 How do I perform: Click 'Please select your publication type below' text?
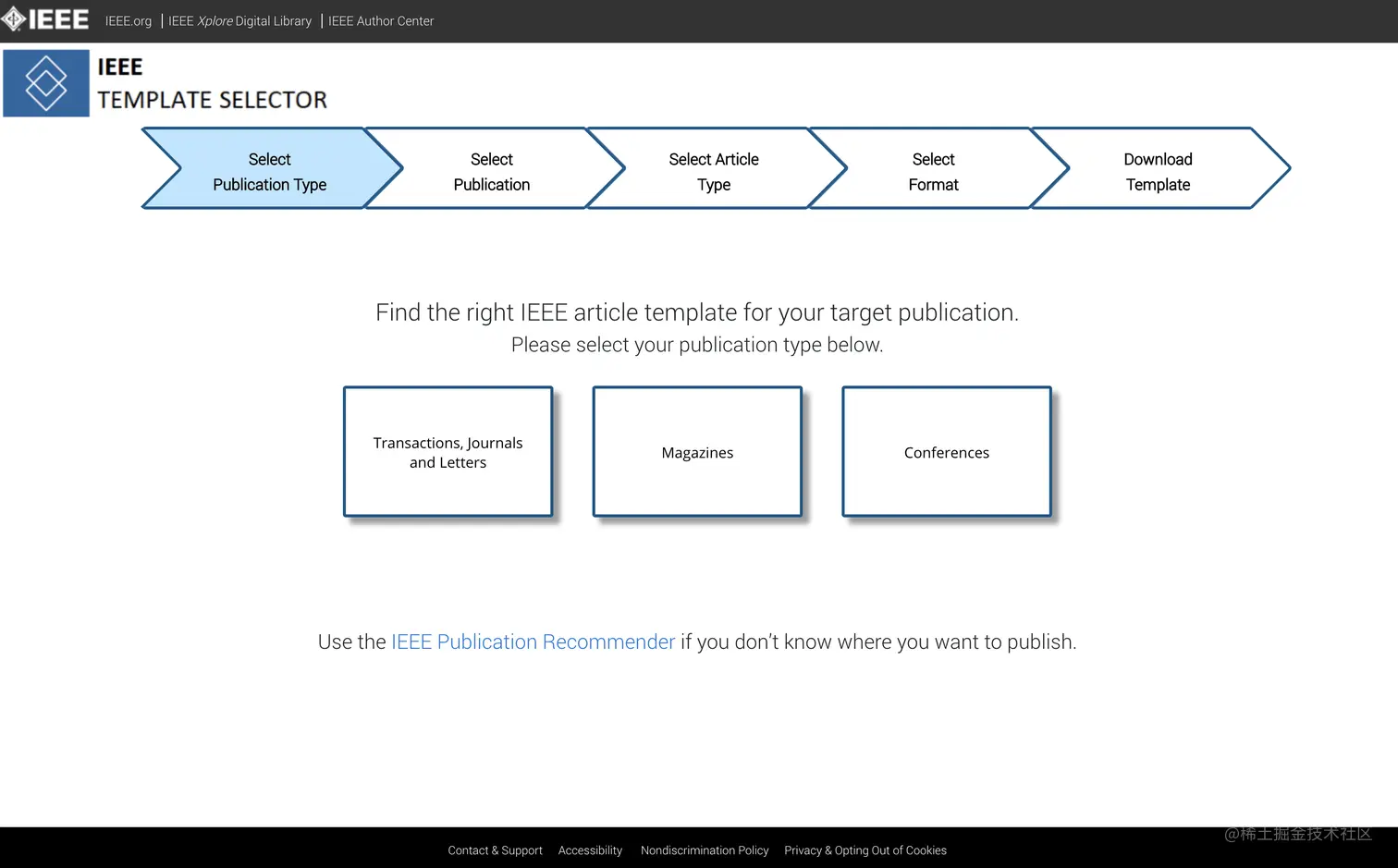tap(697, 345)
